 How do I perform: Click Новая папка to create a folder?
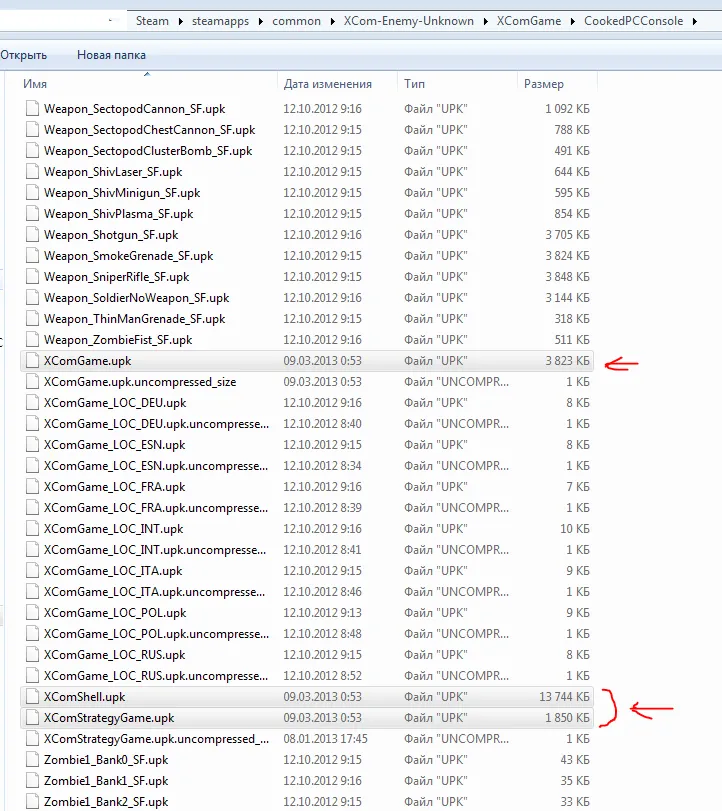[111, 55]
